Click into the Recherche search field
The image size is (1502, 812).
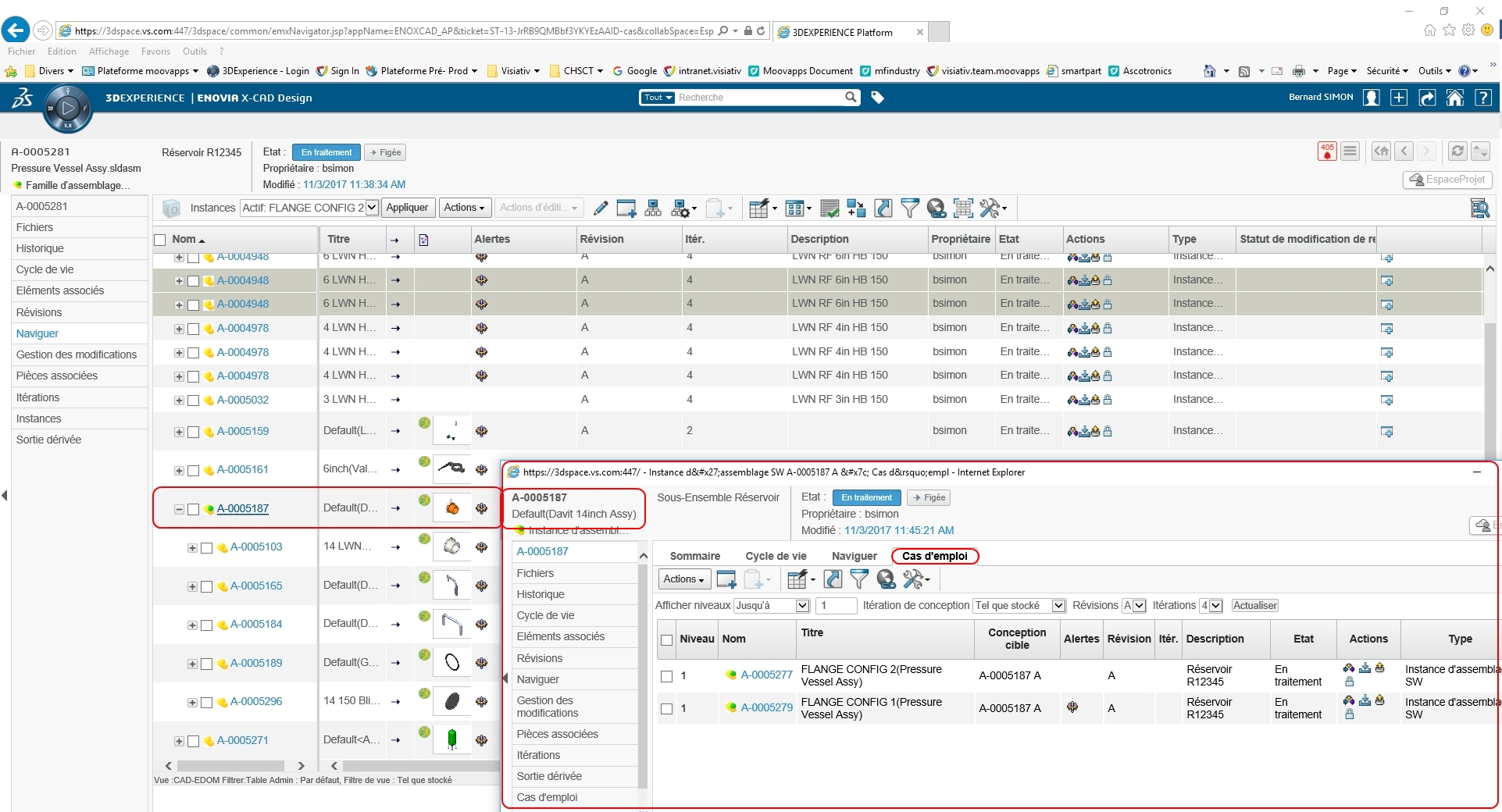pyautogui.click(x=759, y=98)
